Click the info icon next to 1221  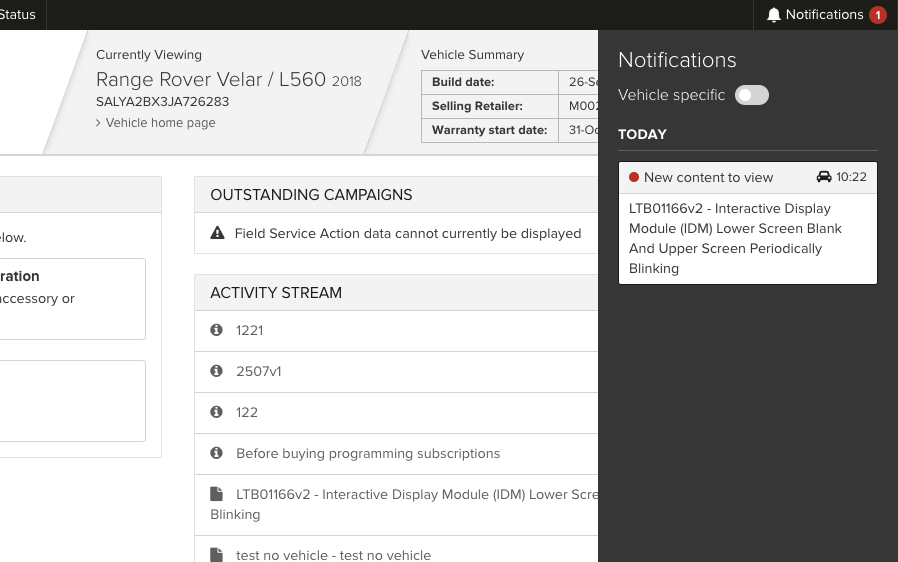(216, 330)
